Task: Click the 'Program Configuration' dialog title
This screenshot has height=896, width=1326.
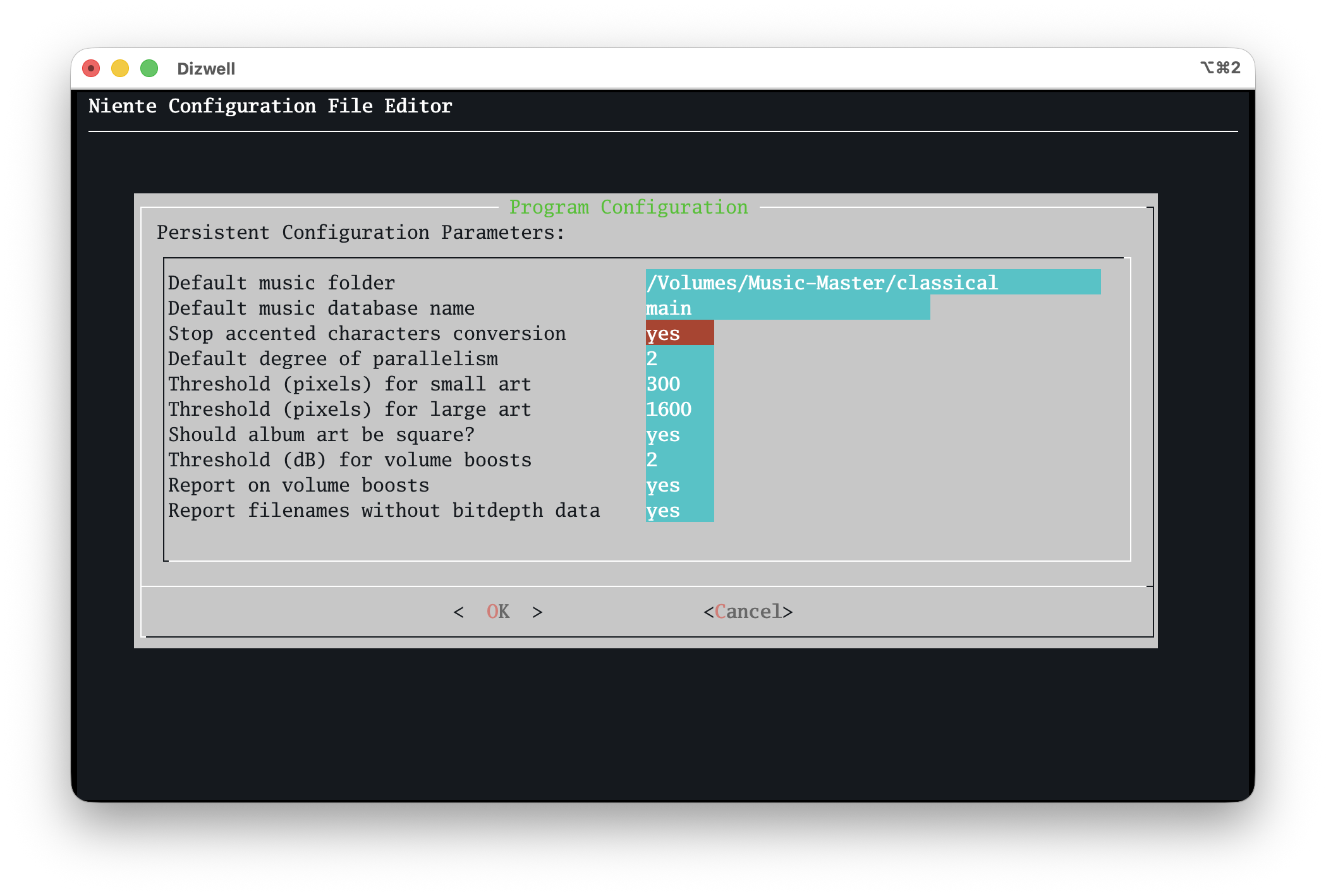Action: pyautogui.click(x=630, y=207)
